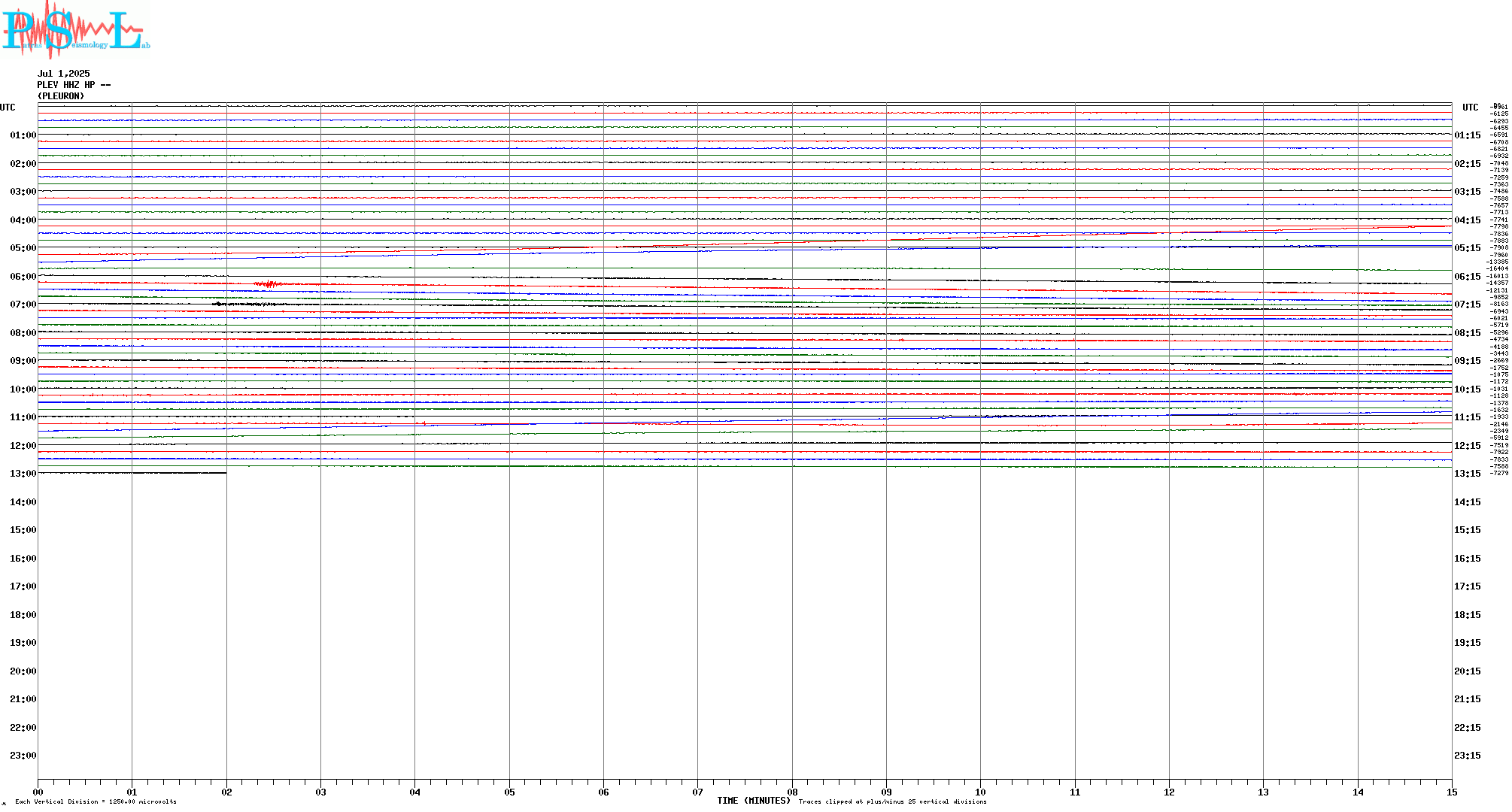Click the date label Jul 1,2025
This screenshot has height=812, width=1512.
[64, 74]
